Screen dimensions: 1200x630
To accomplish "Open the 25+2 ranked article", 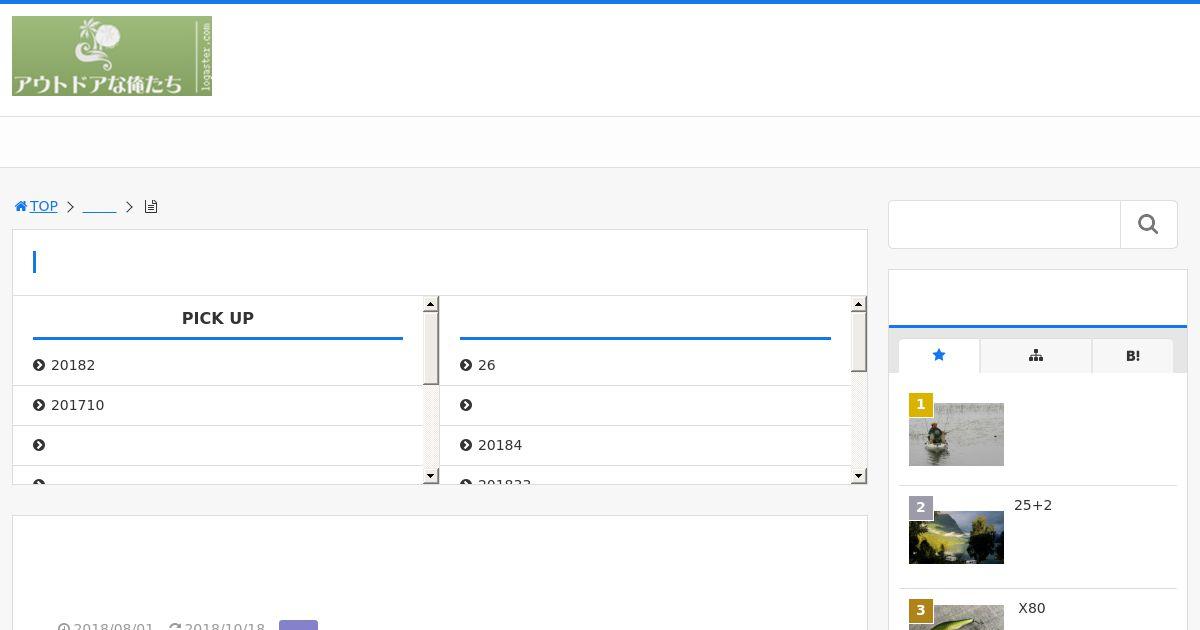I will pos(1033,505).
